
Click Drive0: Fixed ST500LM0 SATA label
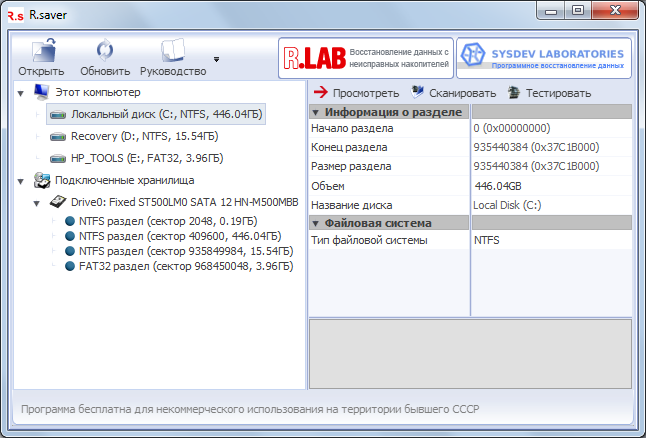pyautogui.click(x=185, y=202)
